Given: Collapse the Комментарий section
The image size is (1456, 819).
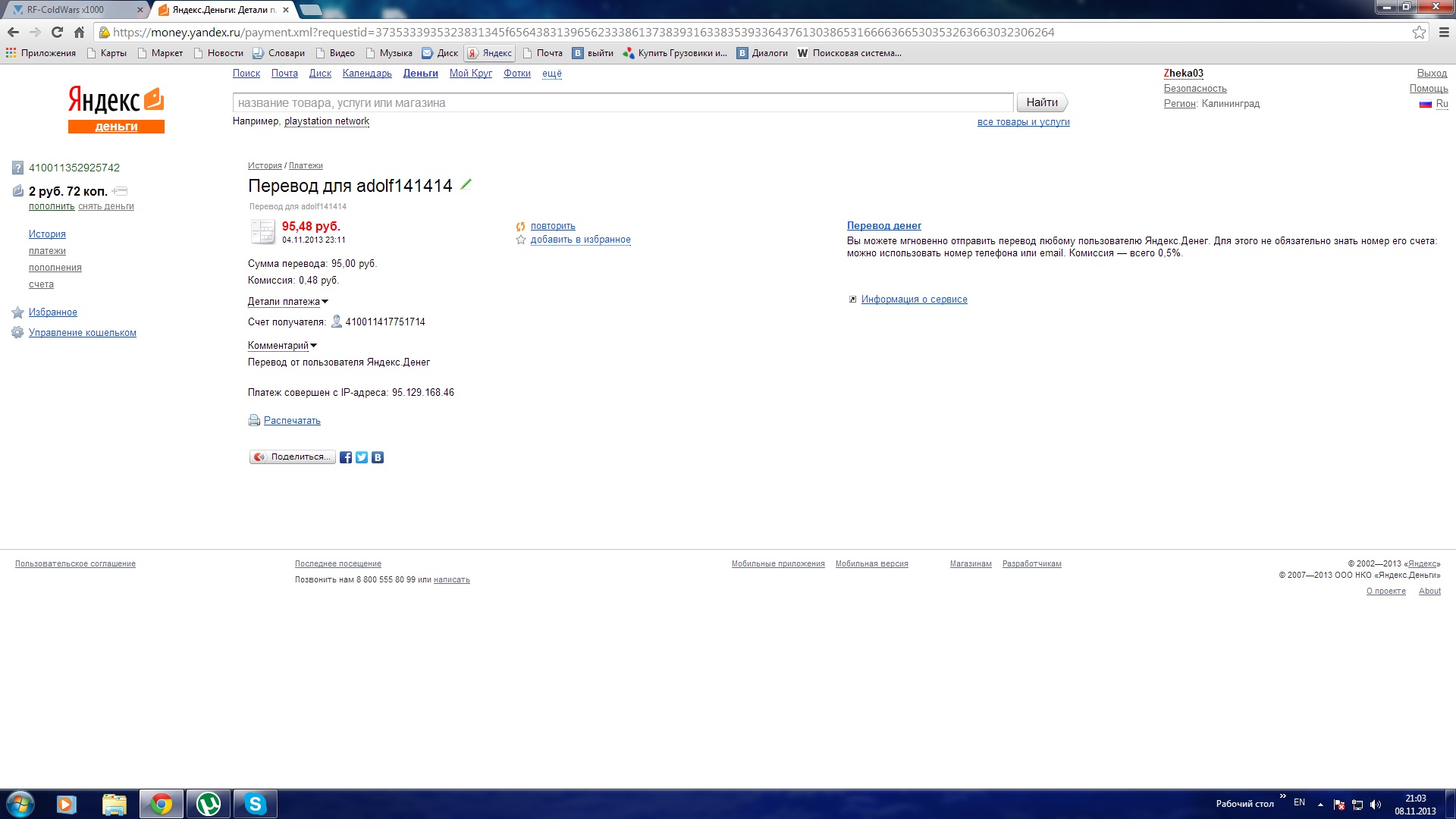Looking at the screenshot, I should coord(282,346).
